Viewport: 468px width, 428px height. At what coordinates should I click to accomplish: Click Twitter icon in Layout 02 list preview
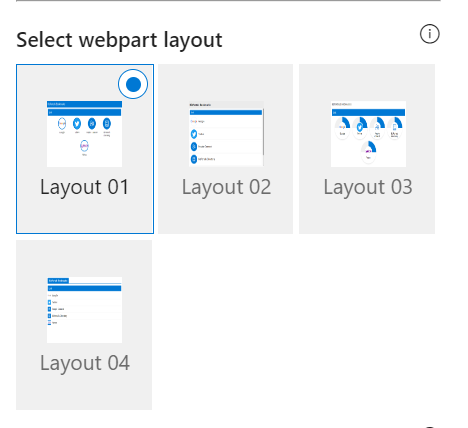[194, 134]
